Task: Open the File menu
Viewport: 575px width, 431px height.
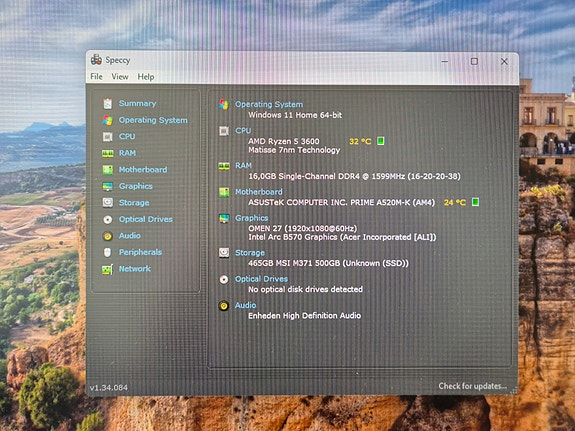Action: point(96,76)
